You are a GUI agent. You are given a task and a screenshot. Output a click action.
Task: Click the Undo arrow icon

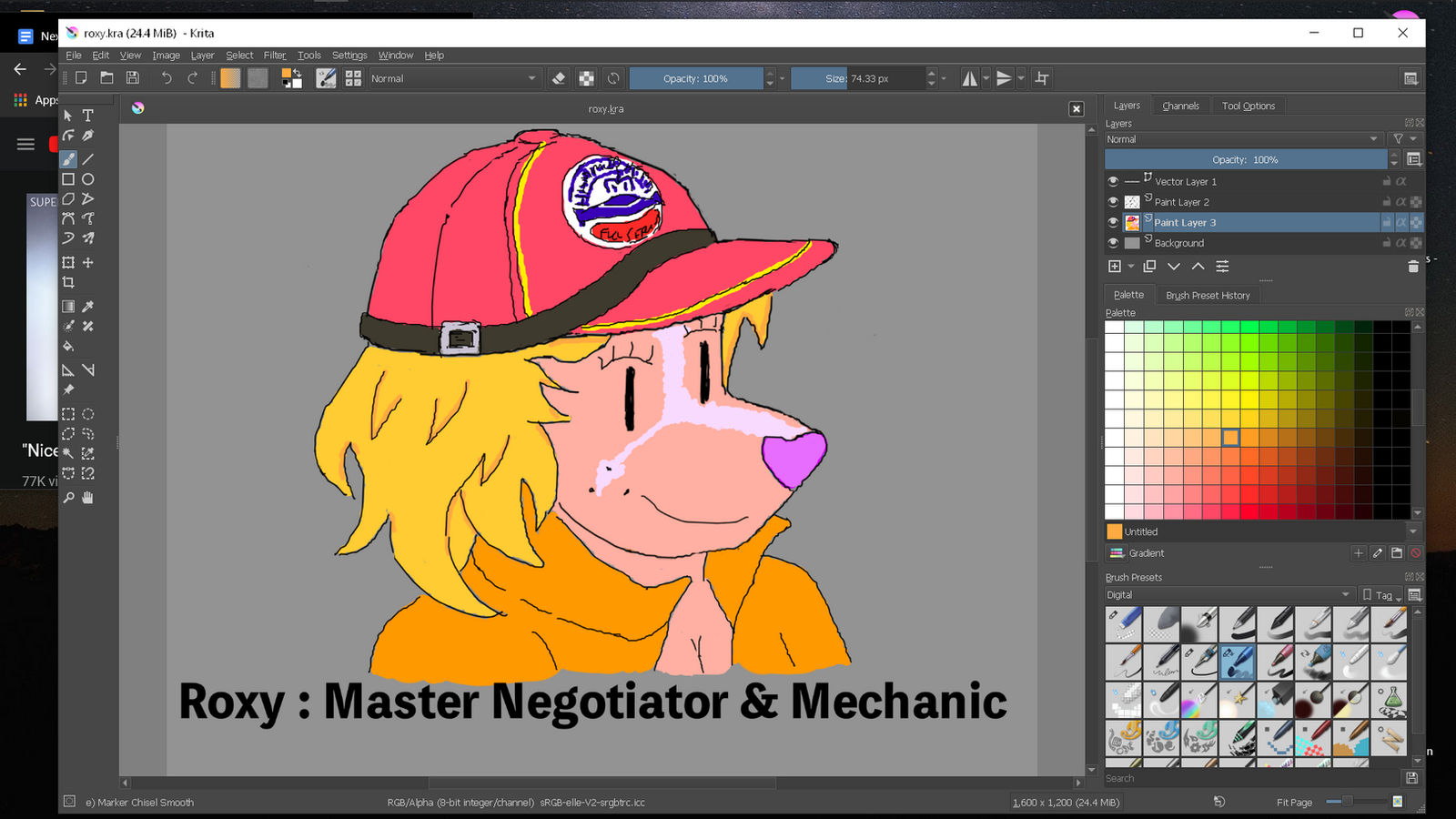coord(166,78)
